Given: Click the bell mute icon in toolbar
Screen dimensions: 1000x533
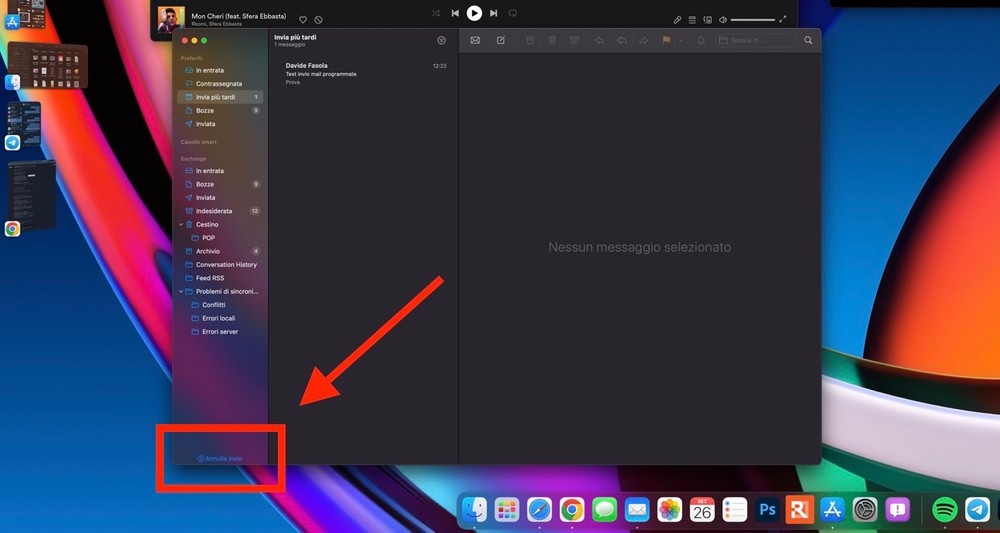Looking at the screenshot, I should (701, 40).
